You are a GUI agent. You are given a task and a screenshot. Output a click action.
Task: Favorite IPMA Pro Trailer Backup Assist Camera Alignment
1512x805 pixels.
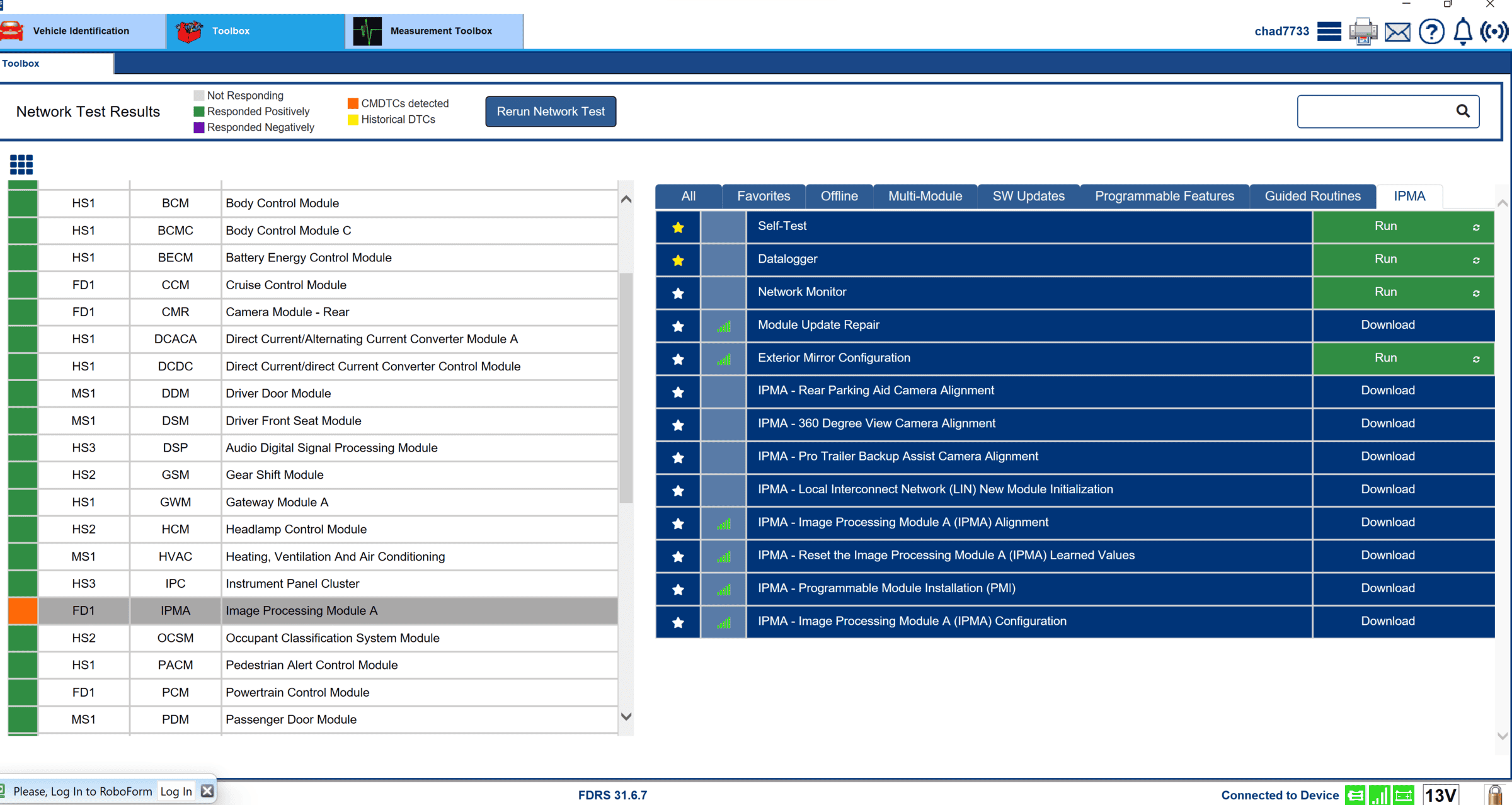click(x=678, y=458)
